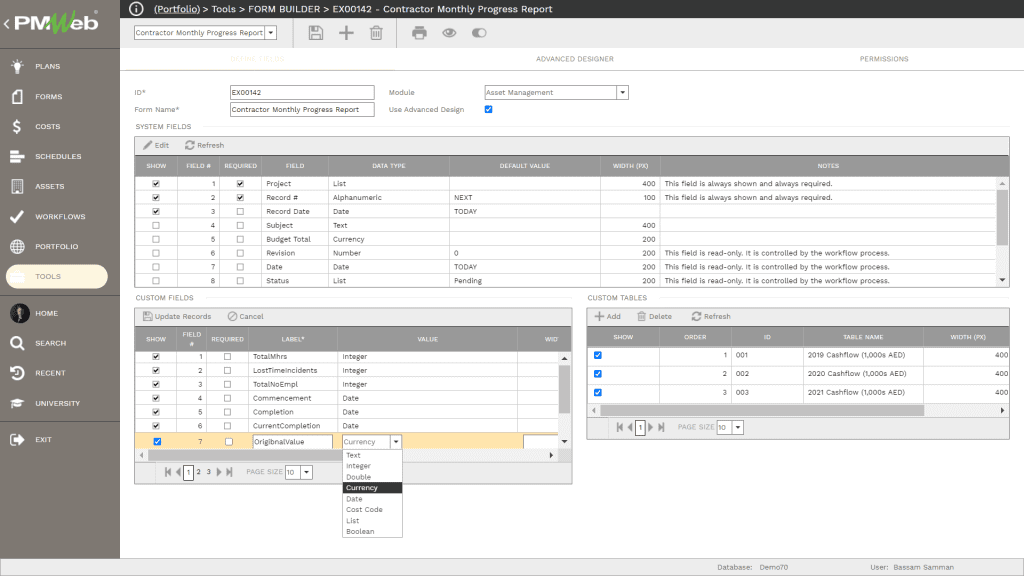Go to the last page in Custom Fields
Screen dimensions: 1024x576
coord(229,472)
